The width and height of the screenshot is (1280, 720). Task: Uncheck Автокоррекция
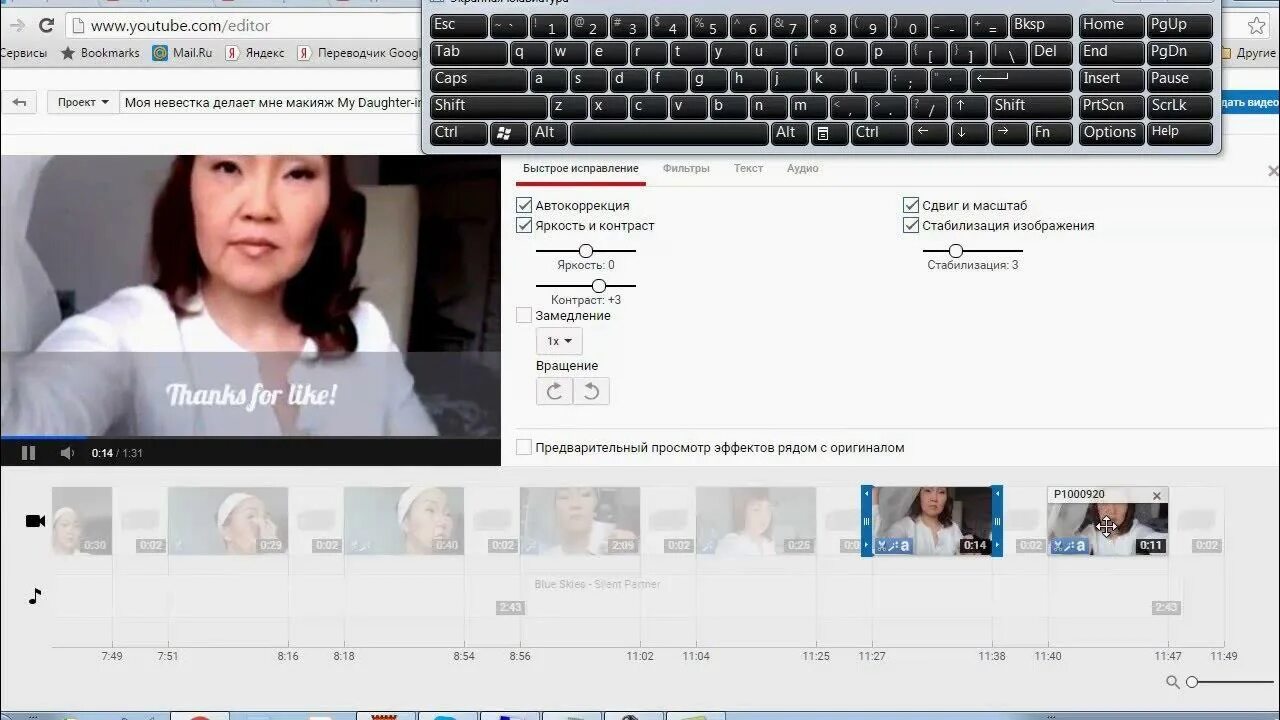click(x=524, y=205)
